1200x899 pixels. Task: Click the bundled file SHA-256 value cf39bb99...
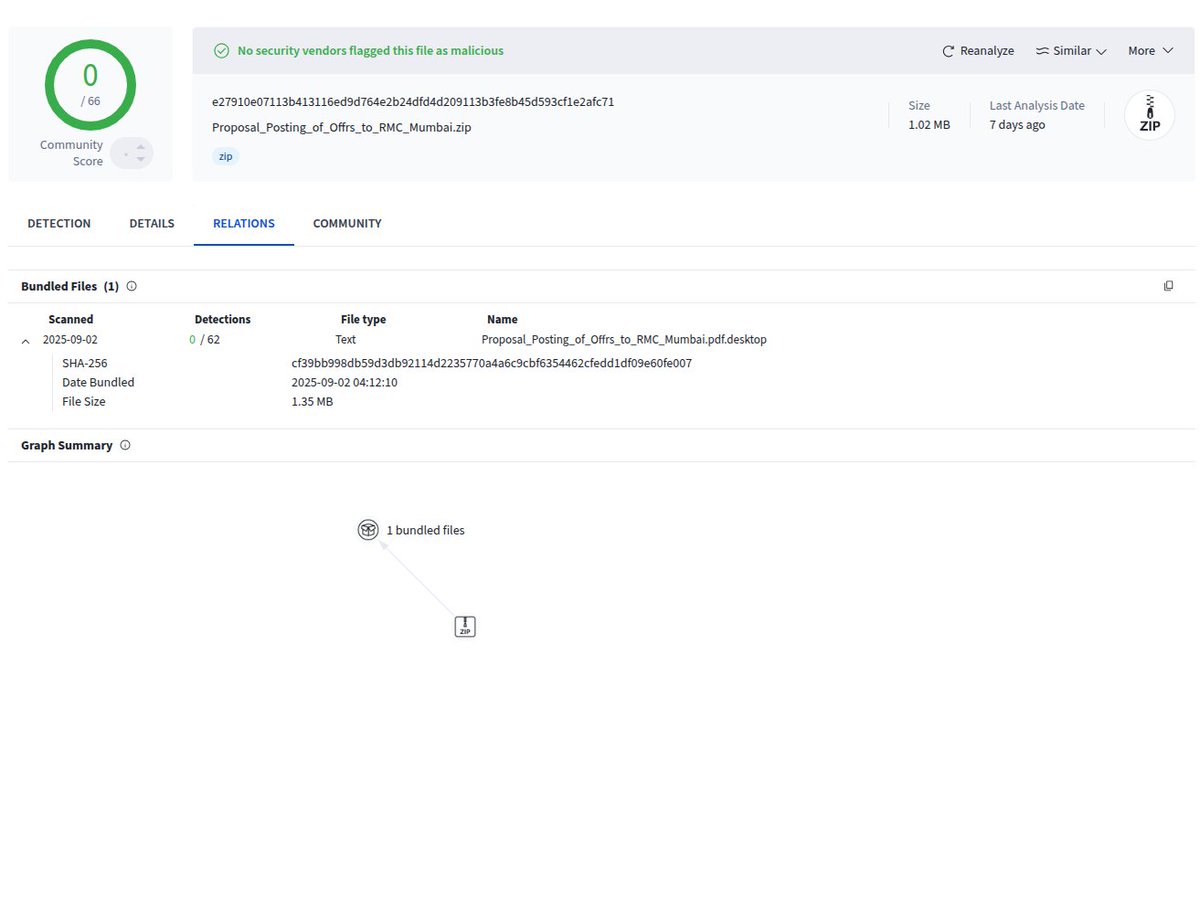[x=491, y=363]
